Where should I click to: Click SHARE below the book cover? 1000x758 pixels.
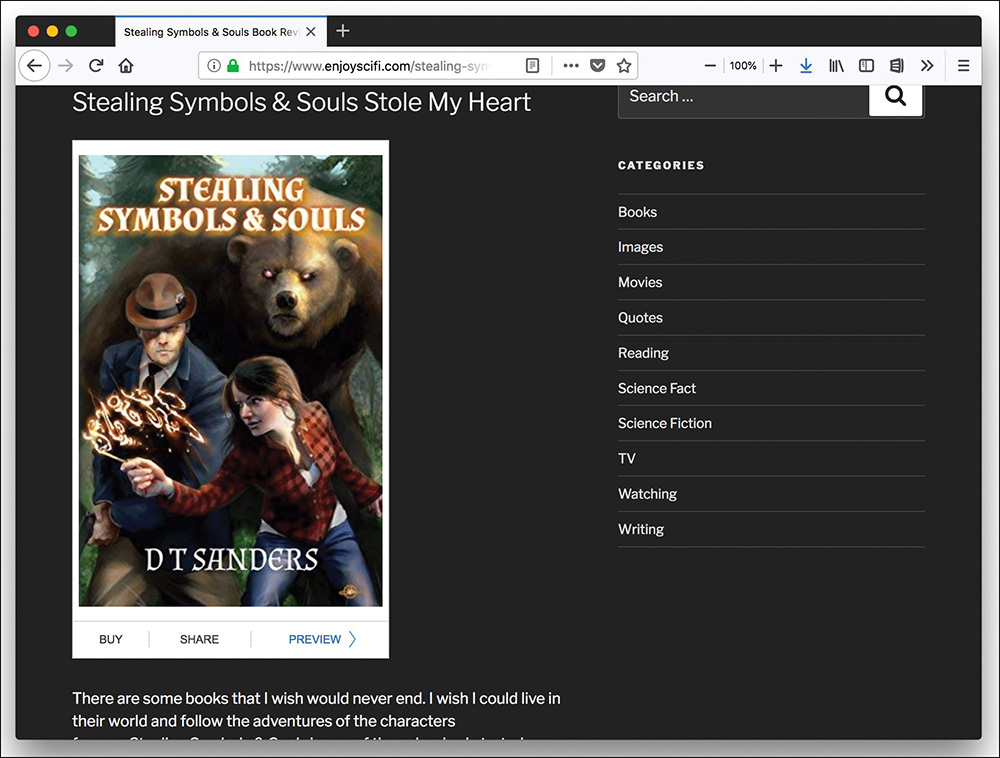tap(199, 639)
